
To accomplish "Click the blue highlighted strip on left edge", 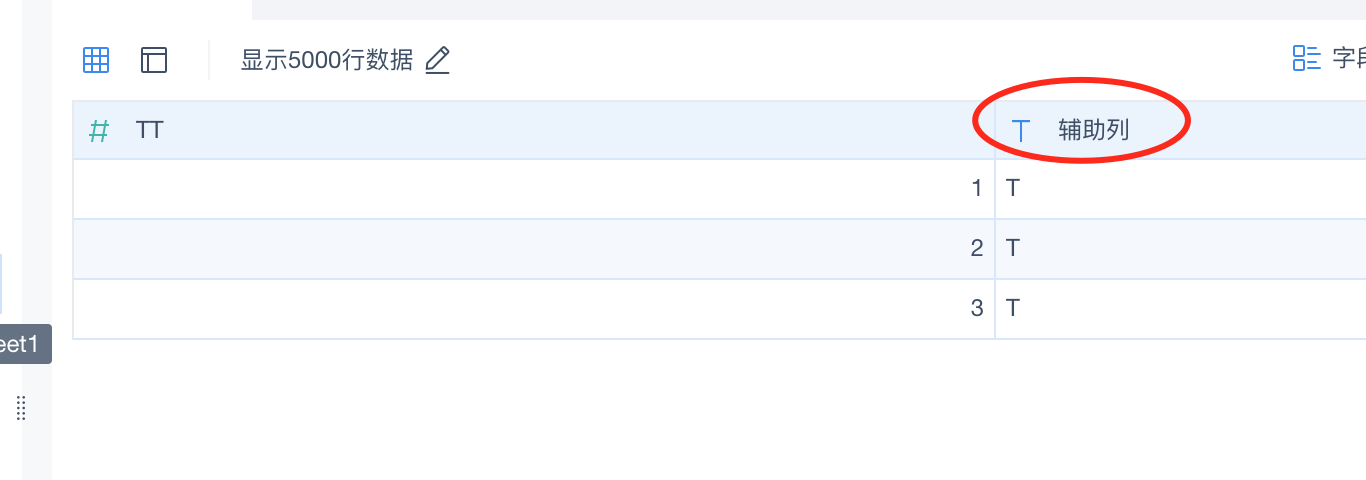I will click(1, 283).
